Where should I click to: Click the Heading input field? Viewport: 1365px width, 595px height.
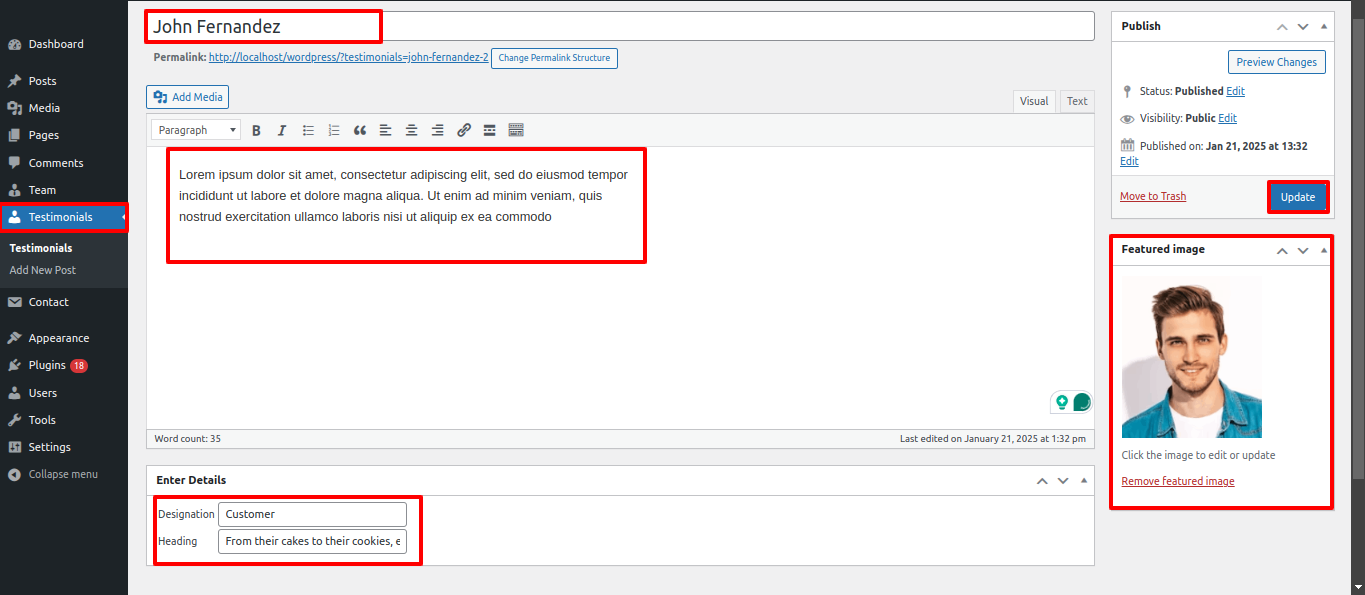click(x=312, y=541)
